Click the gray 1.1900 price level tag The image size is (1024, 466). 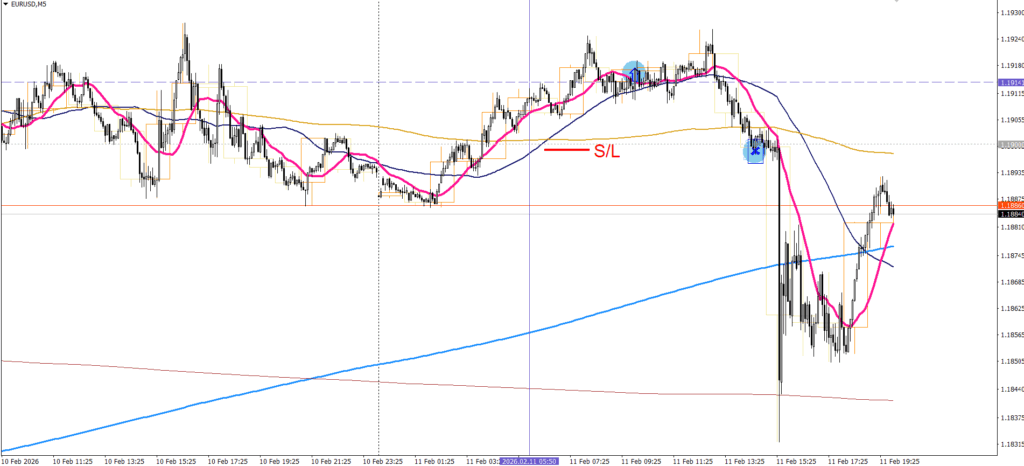[1010, 144]
